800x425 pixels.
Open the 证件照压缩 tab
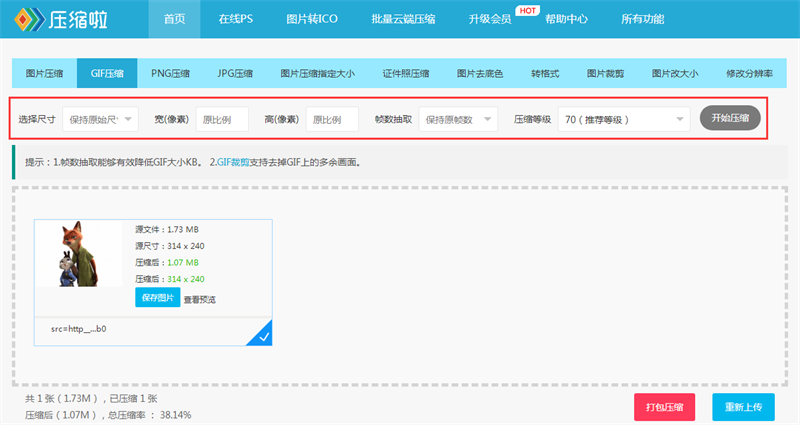[x=406, y=73]
